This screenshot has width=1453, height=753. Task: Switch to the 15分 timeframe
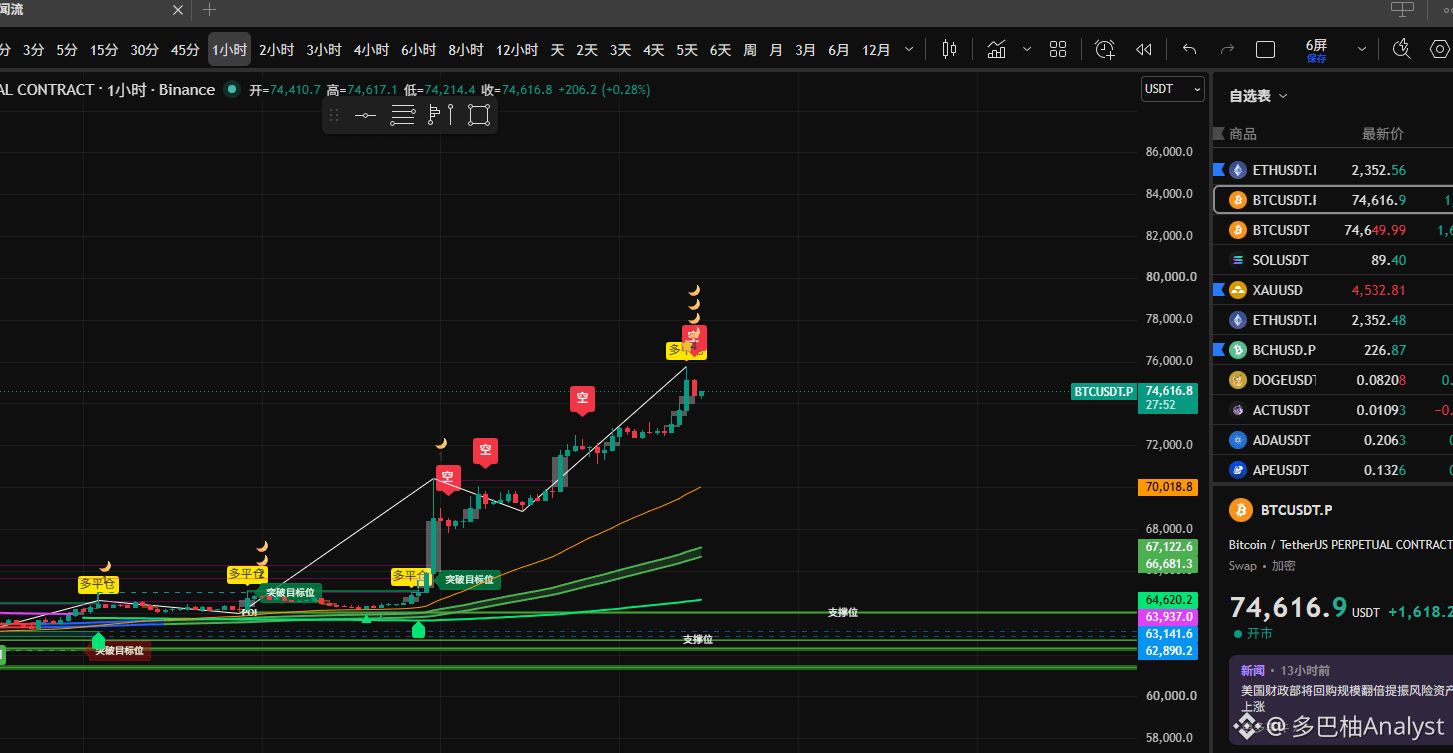coord(104,49)
